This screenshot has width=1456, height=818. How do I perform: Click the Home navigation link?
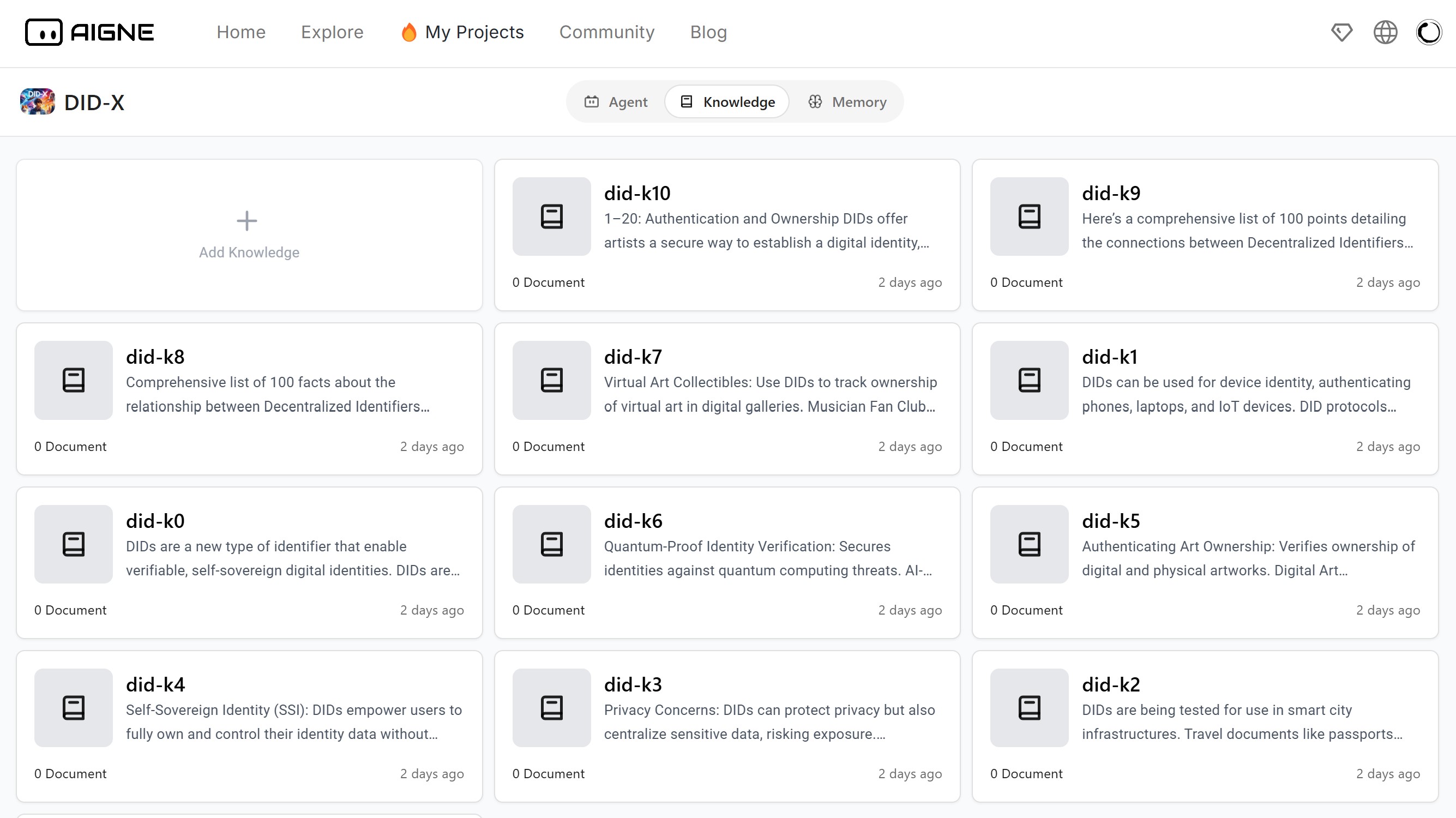(x=241, y=32)
